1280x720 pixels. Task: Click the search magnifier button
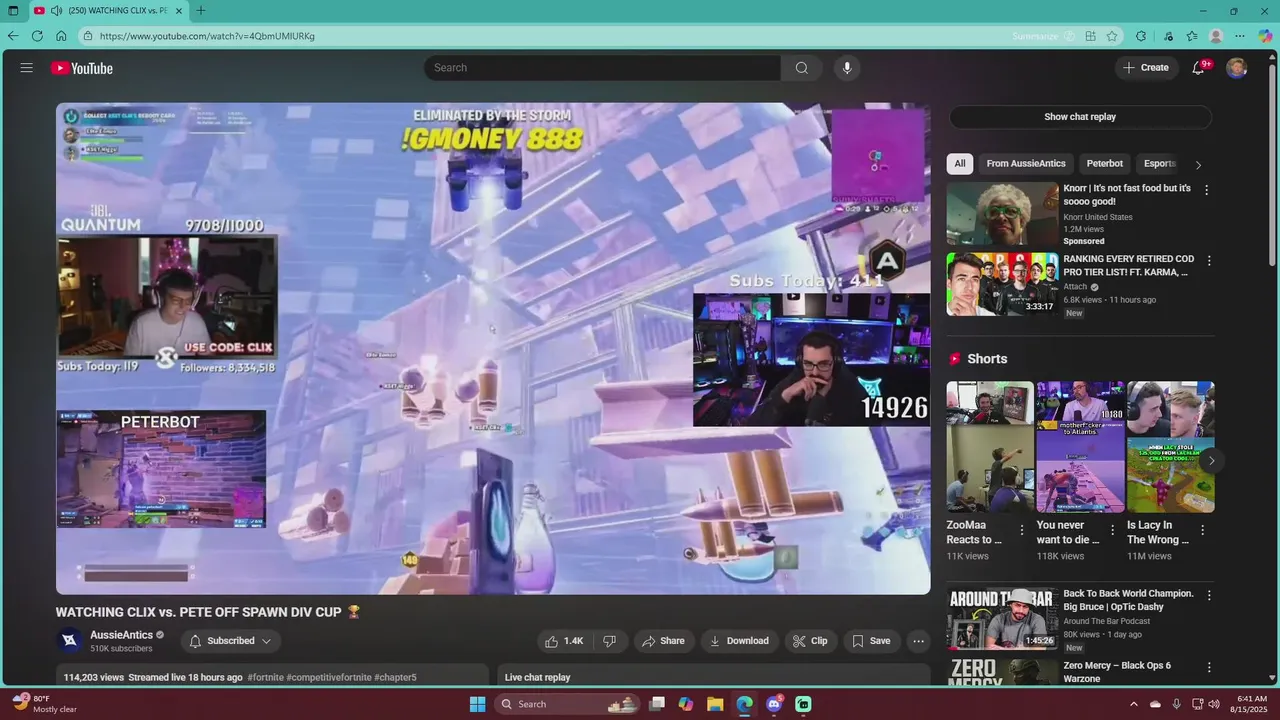[x=801, y=68]
